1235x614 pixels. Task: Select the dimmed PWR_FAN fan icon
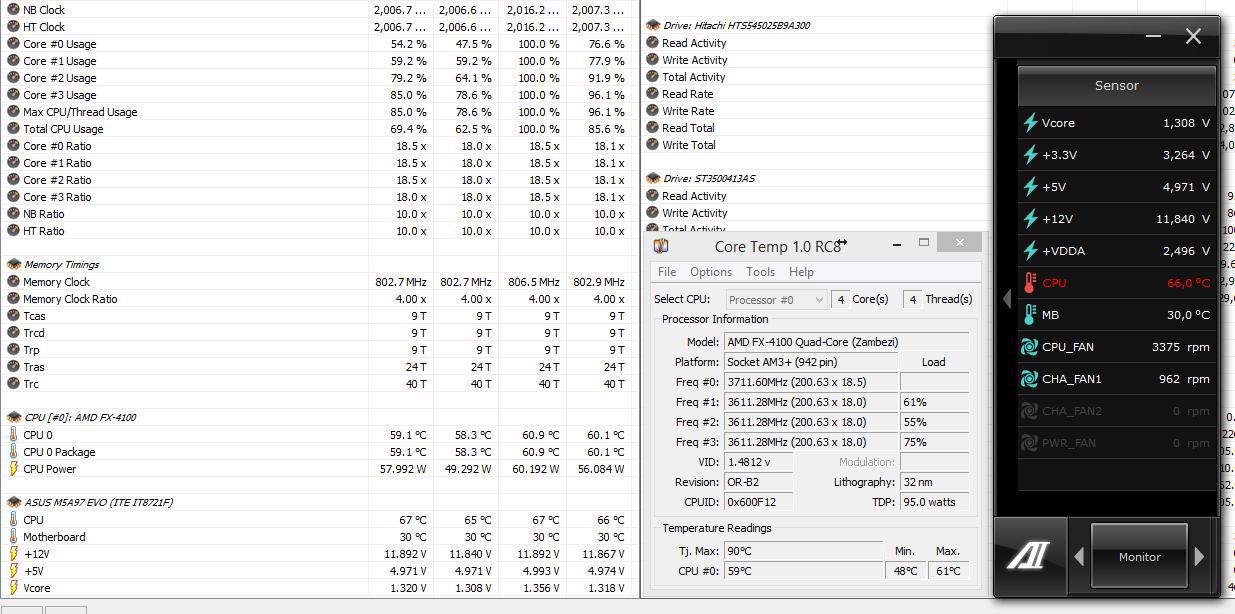[x=1029, y=443]
